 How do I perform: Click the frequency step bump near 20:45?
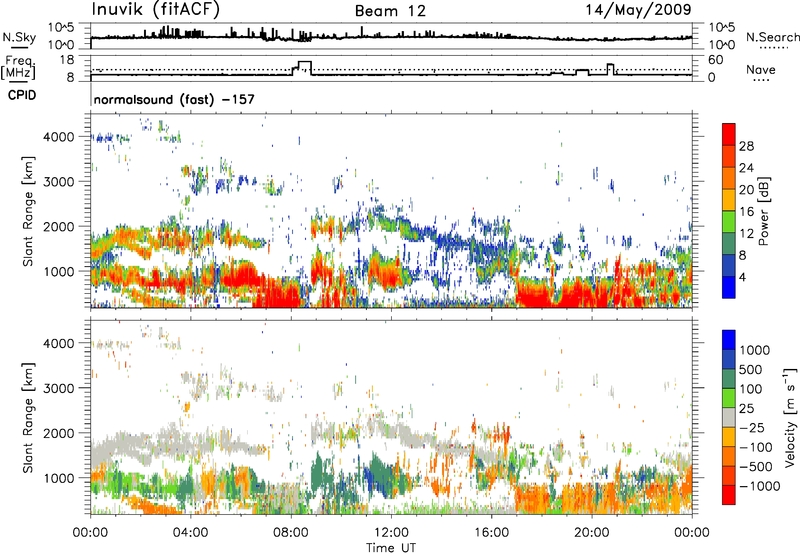(x=611, y=69)
